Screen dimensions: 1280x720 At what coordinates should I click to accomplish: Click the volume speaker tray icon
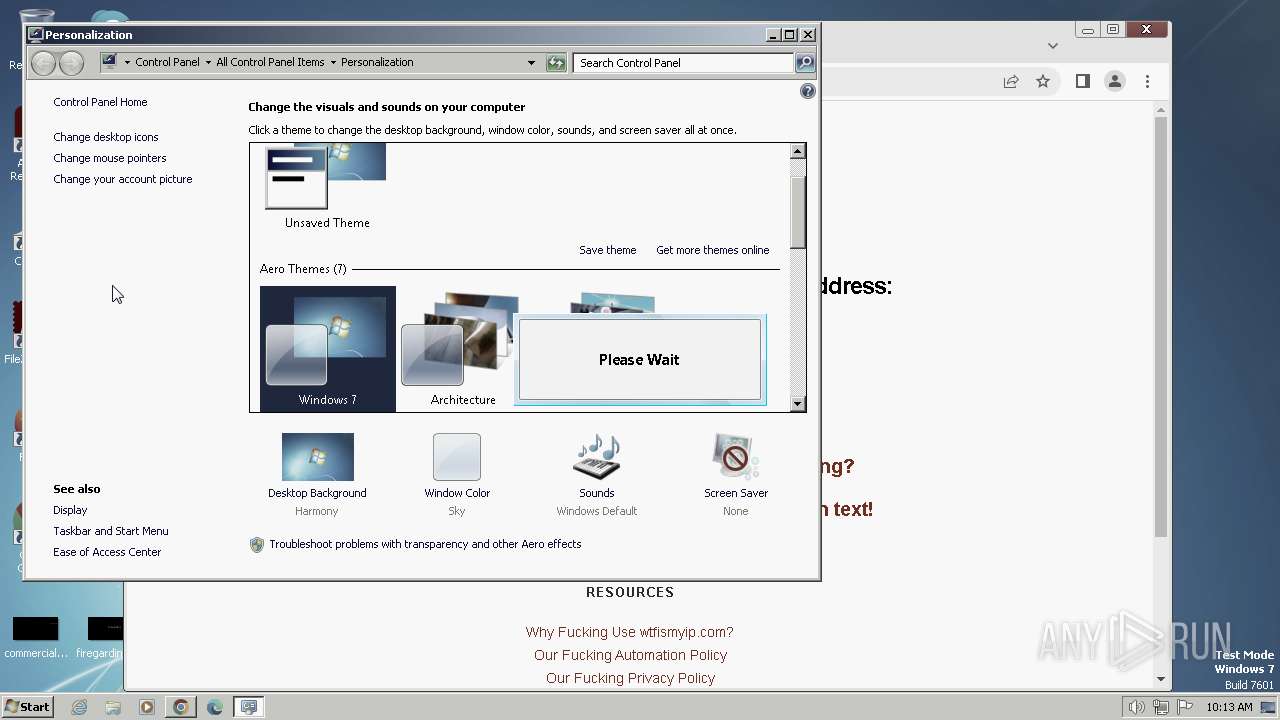tap(1137, 707)
